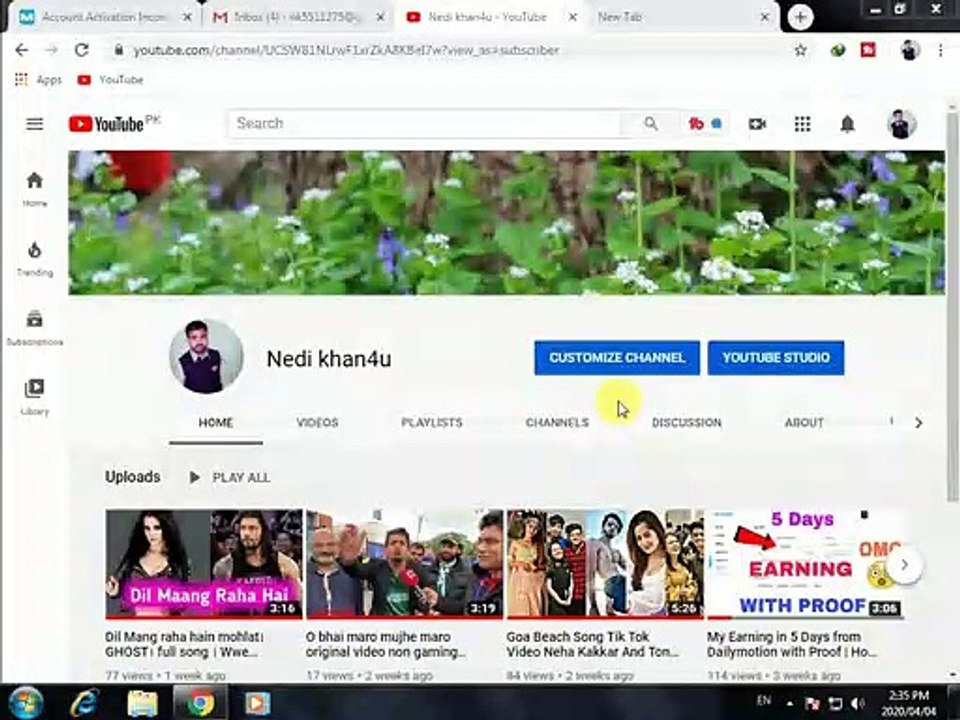Click the Nedi khan4u channel avatar
Screen dimensions: 960x720
[206, 356]
